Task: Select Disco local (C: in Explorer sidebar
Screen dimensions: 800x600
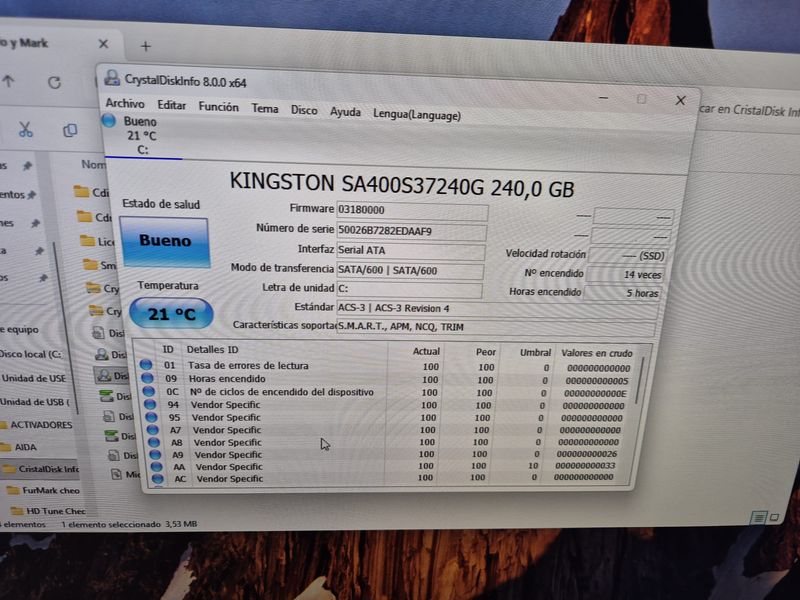Action: (31, 354)
